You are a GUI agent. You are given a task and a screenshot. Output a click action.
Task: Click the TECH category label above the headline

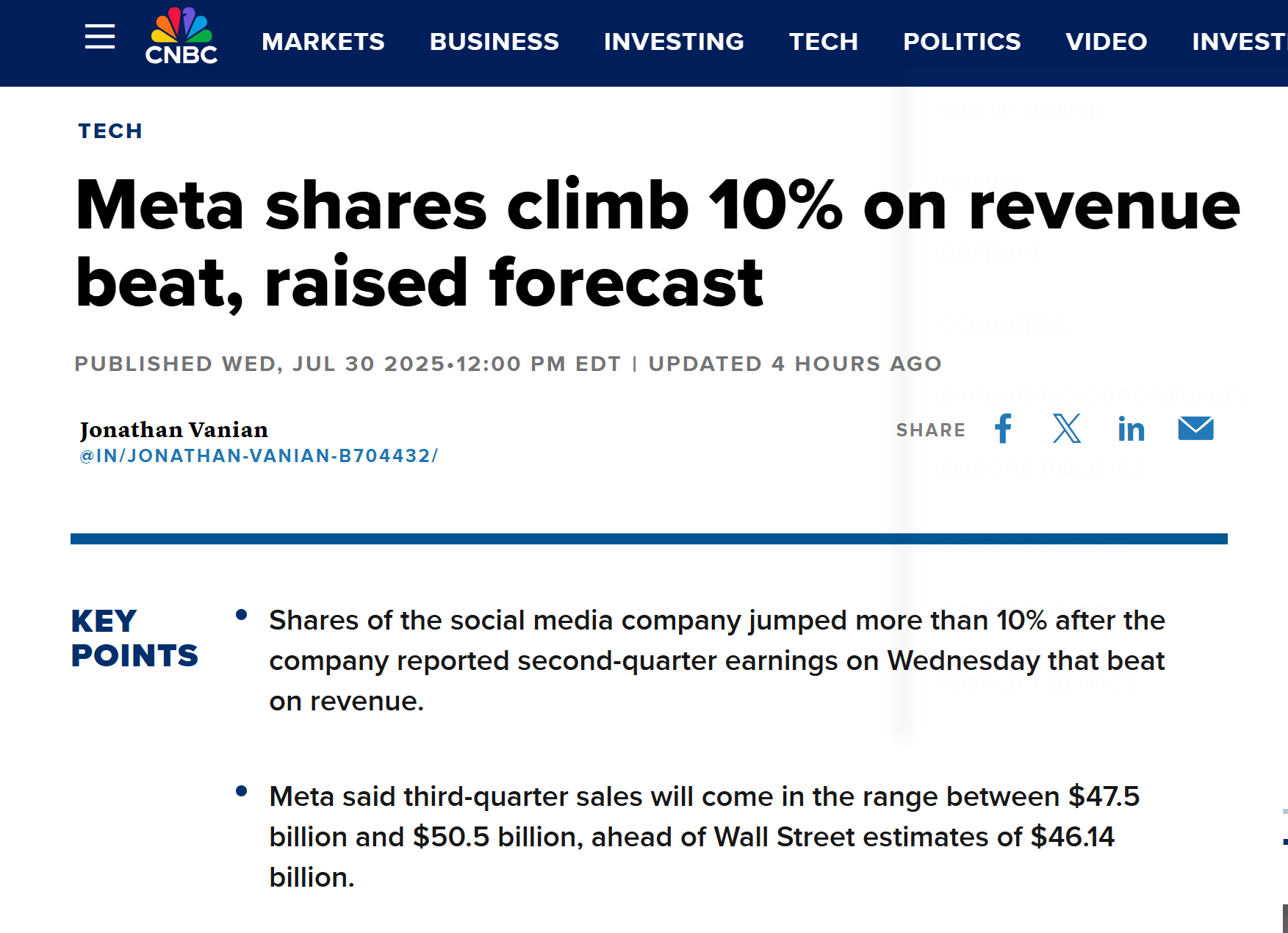click(x=110, y=131)
